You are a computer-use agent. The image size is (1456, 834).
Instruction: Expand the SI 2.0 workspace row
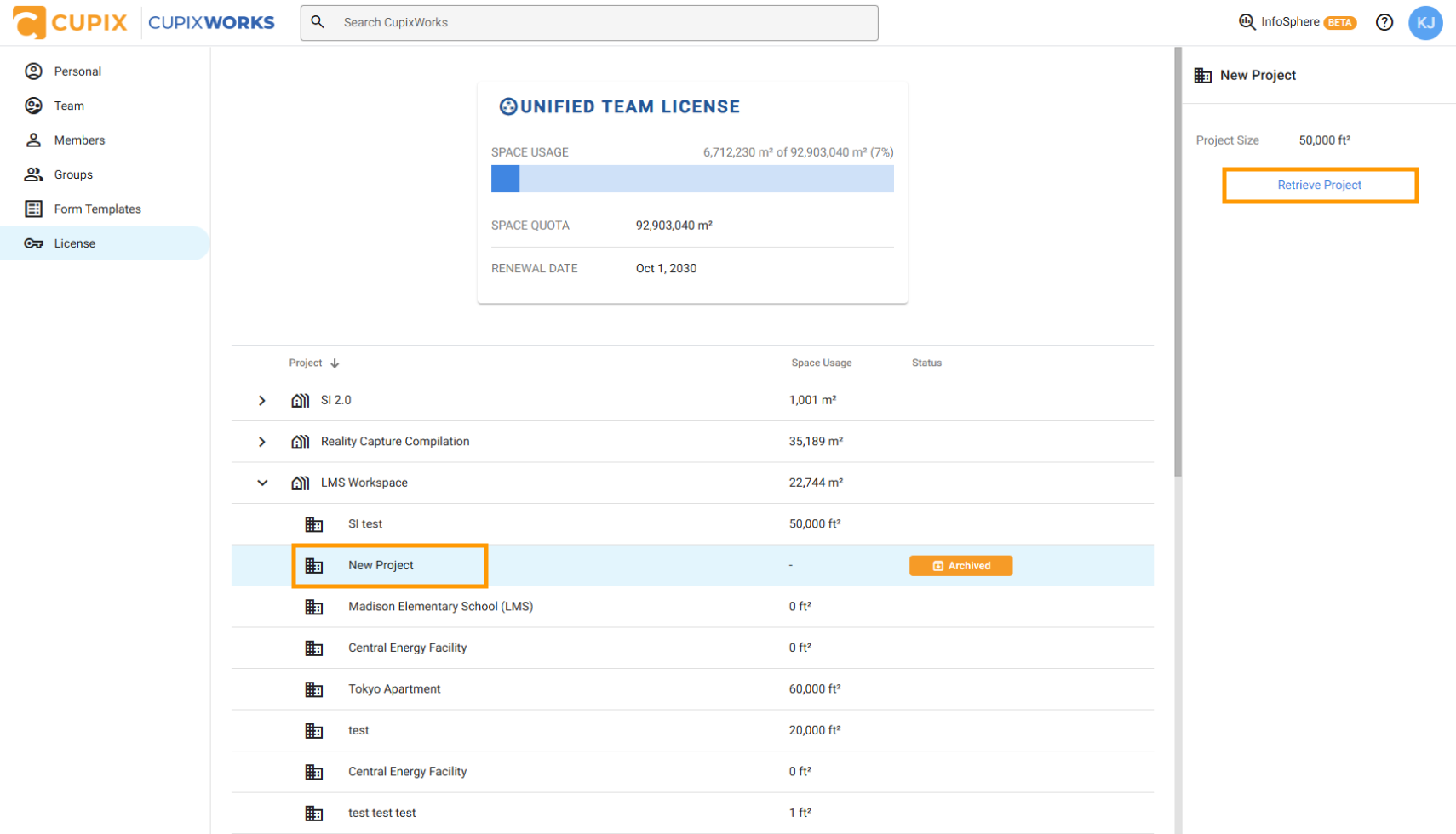(262, 400)
